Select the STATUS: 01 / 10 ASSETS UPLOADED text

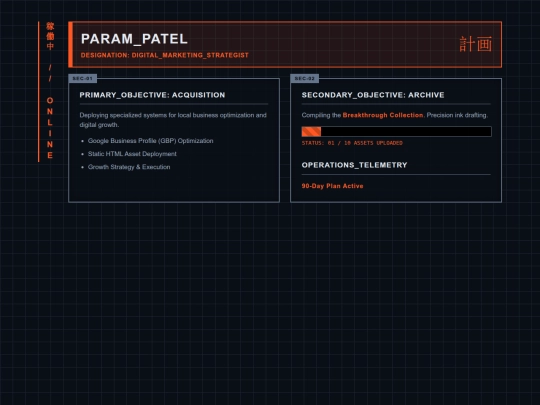pyautogui.click(x=352, y=143)
